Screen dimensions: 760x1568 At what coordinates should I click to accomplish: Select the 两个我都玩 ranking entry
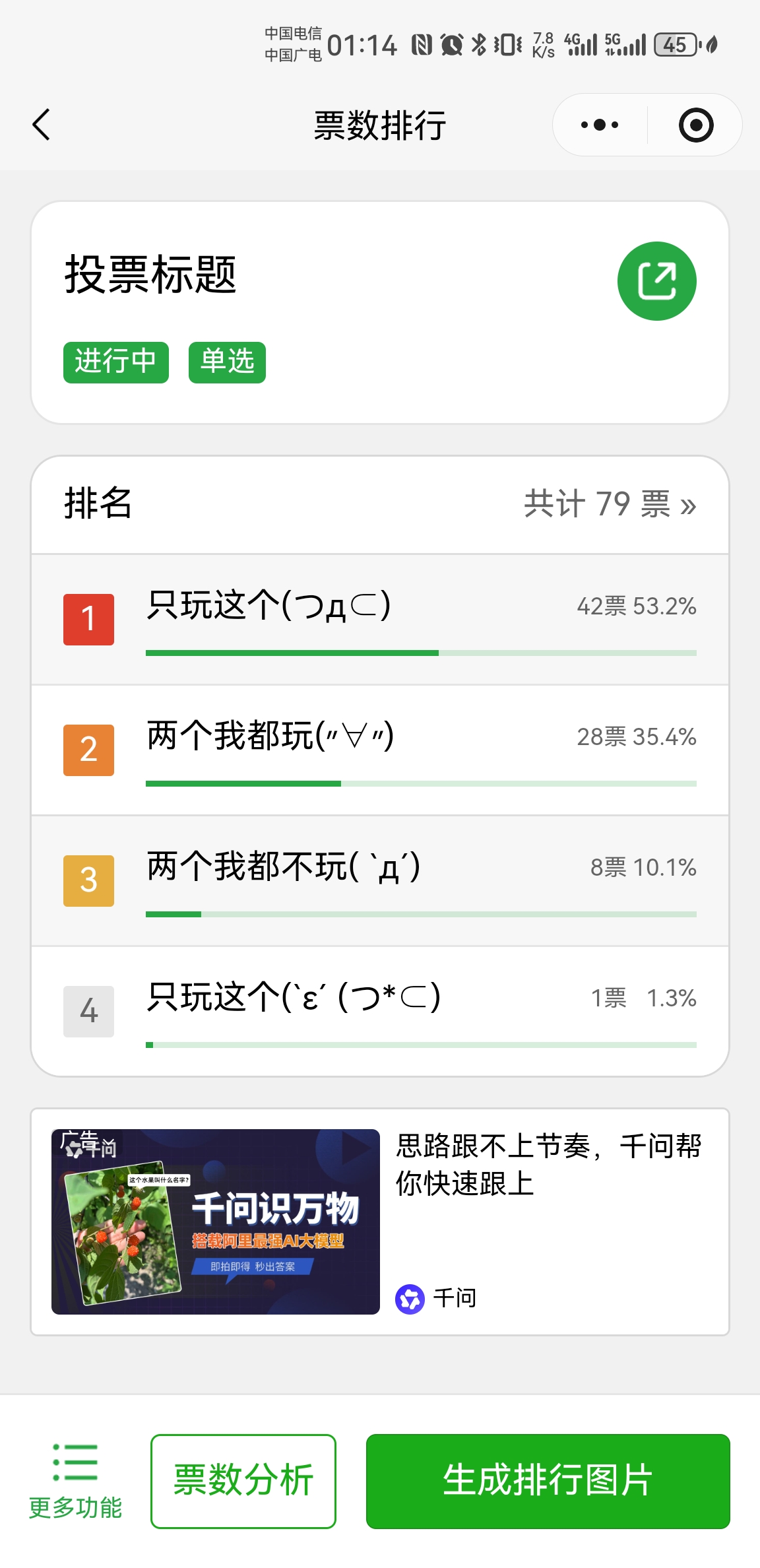point(270,735)
